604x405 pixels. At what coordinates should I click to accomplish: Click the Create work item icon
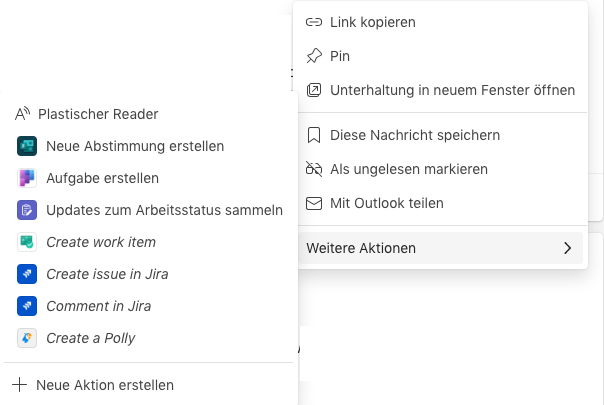pyautogui.click(x=27, y=242)
